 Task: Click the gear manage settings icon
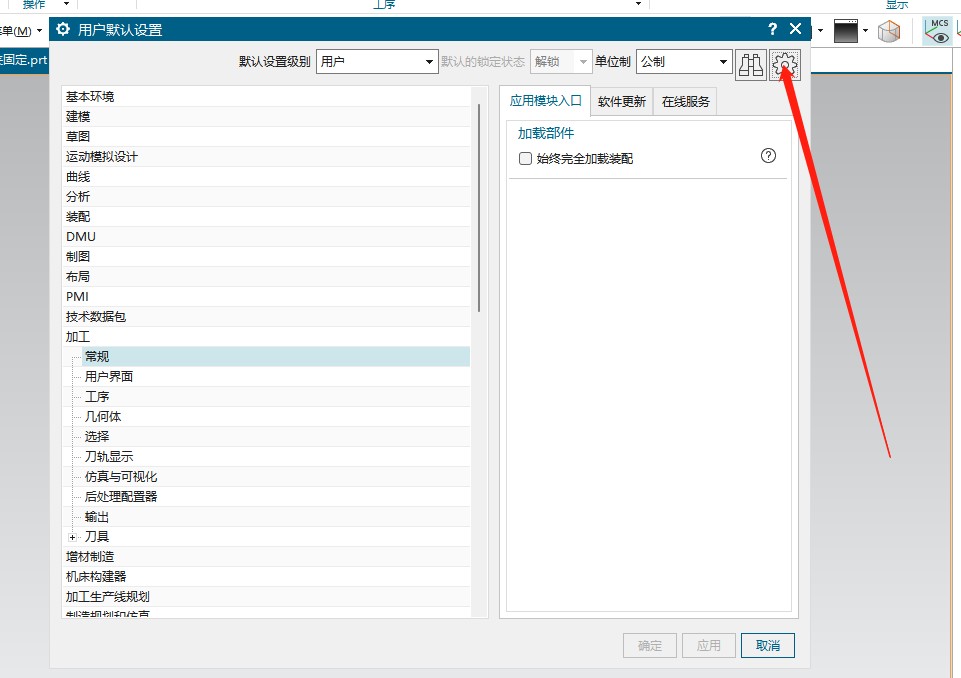click(785, 64)
